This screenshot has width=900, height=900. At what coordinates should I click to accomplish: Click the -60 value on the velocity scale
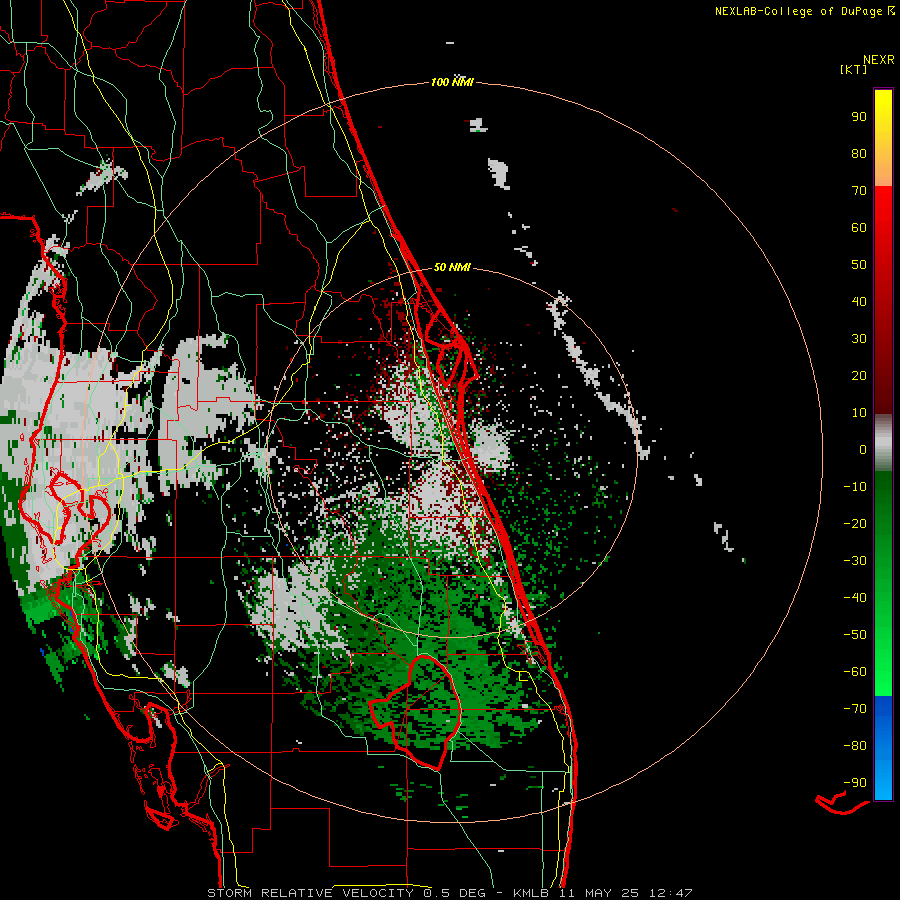[855, 672]
